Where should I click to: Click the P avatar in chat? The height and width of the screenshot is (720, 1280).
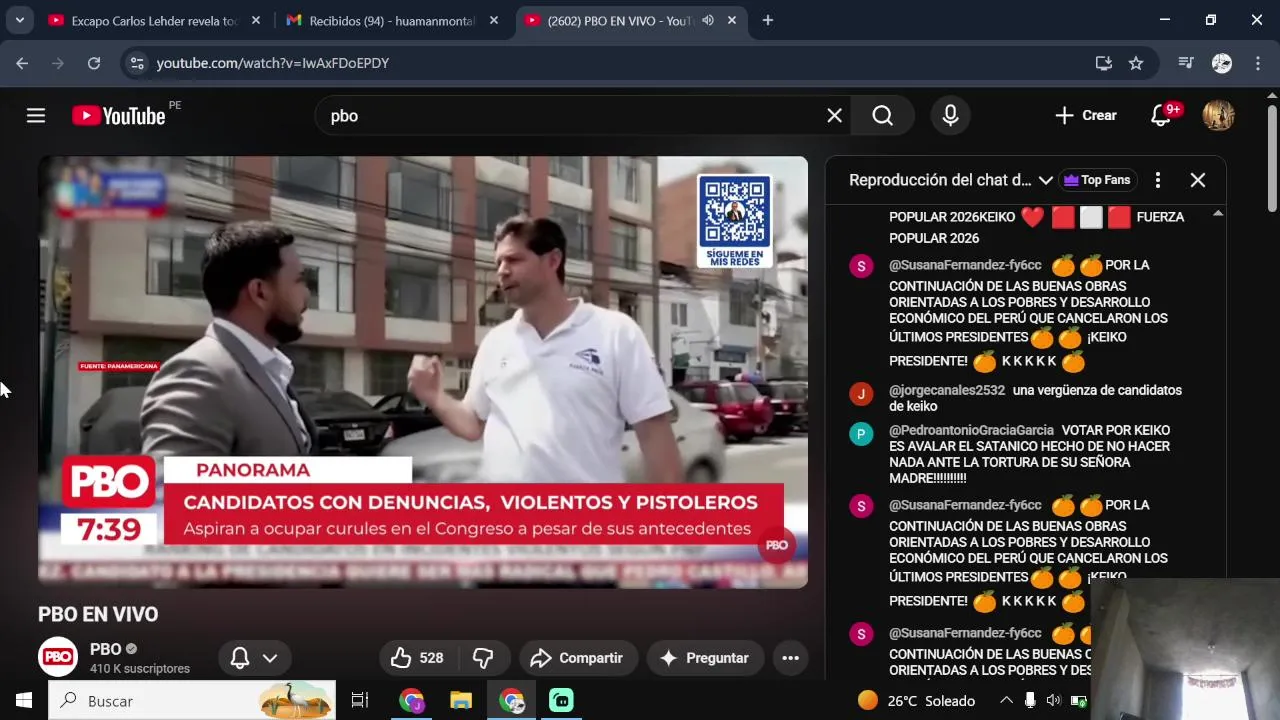(861, 434)
